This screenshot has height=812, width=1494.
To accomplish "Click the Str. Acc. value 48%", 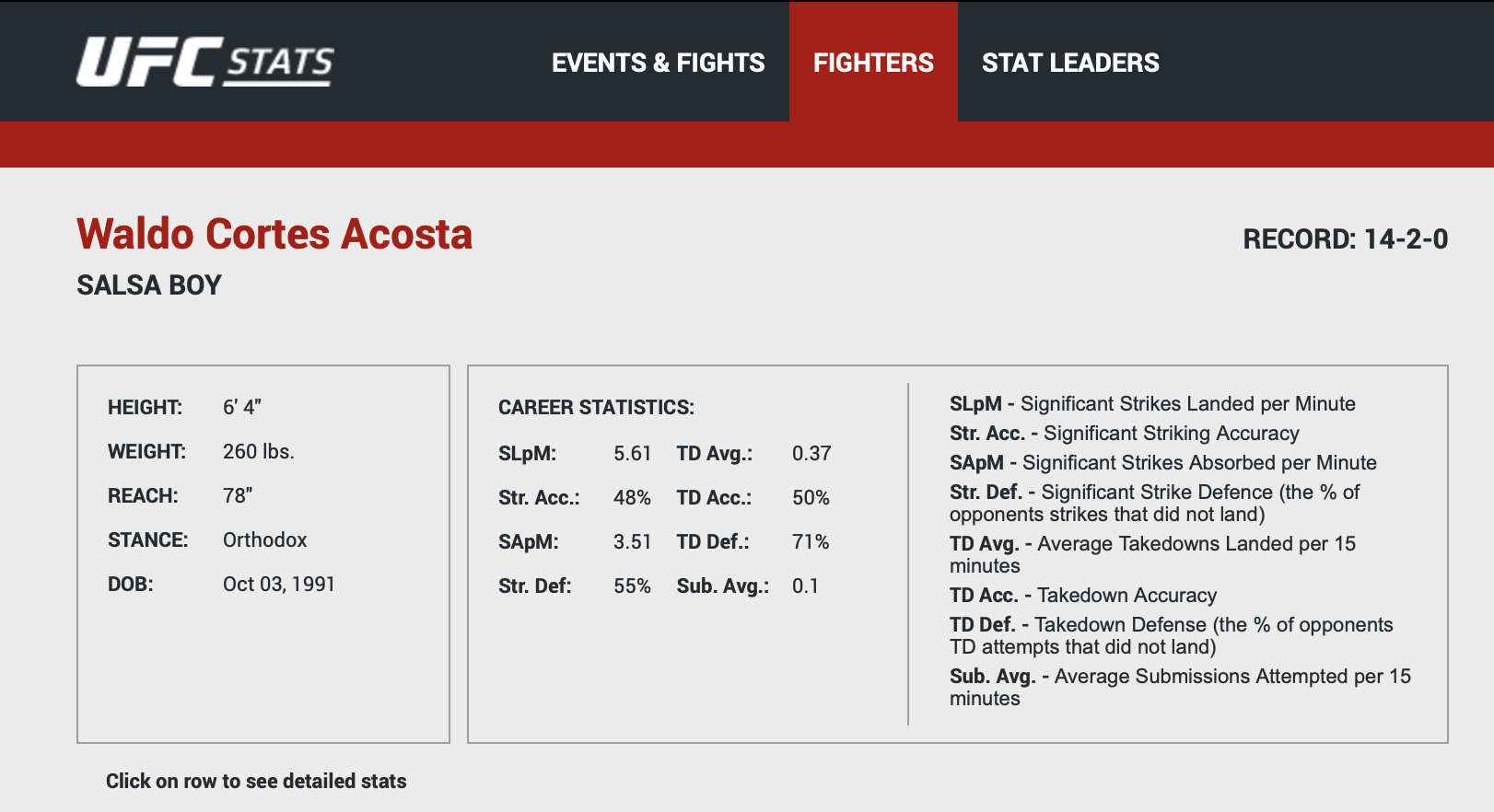I will point(632,497).
